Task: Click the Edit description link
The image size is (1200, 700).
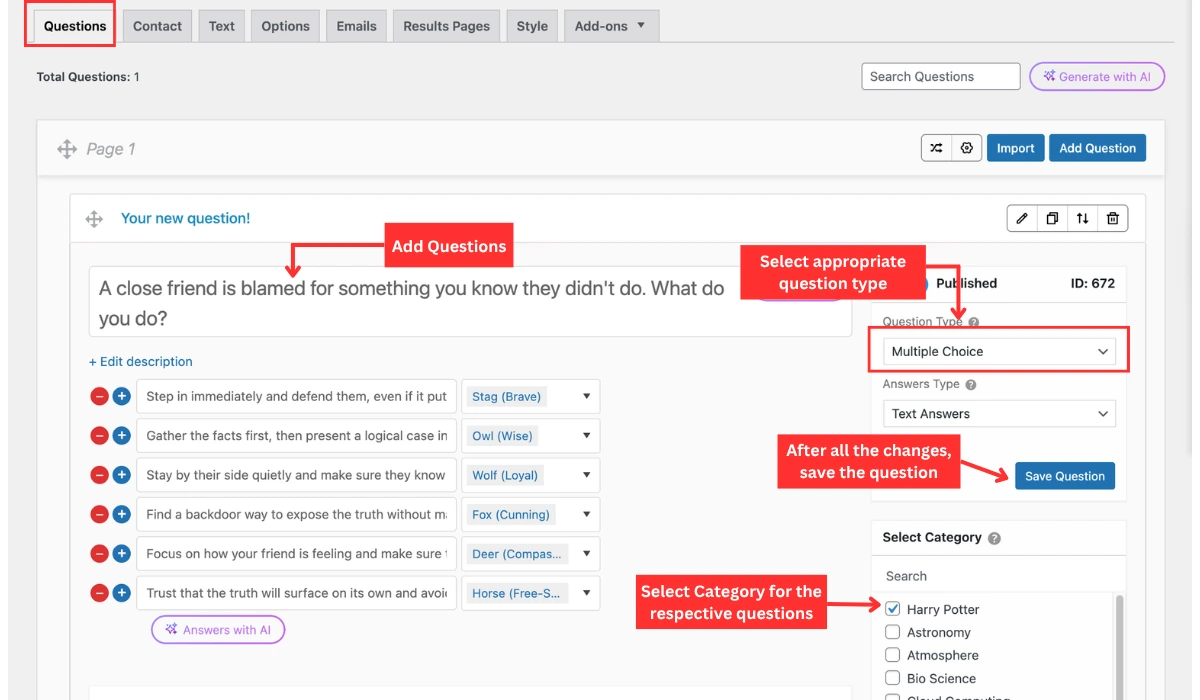Action: tap(141, 362)
